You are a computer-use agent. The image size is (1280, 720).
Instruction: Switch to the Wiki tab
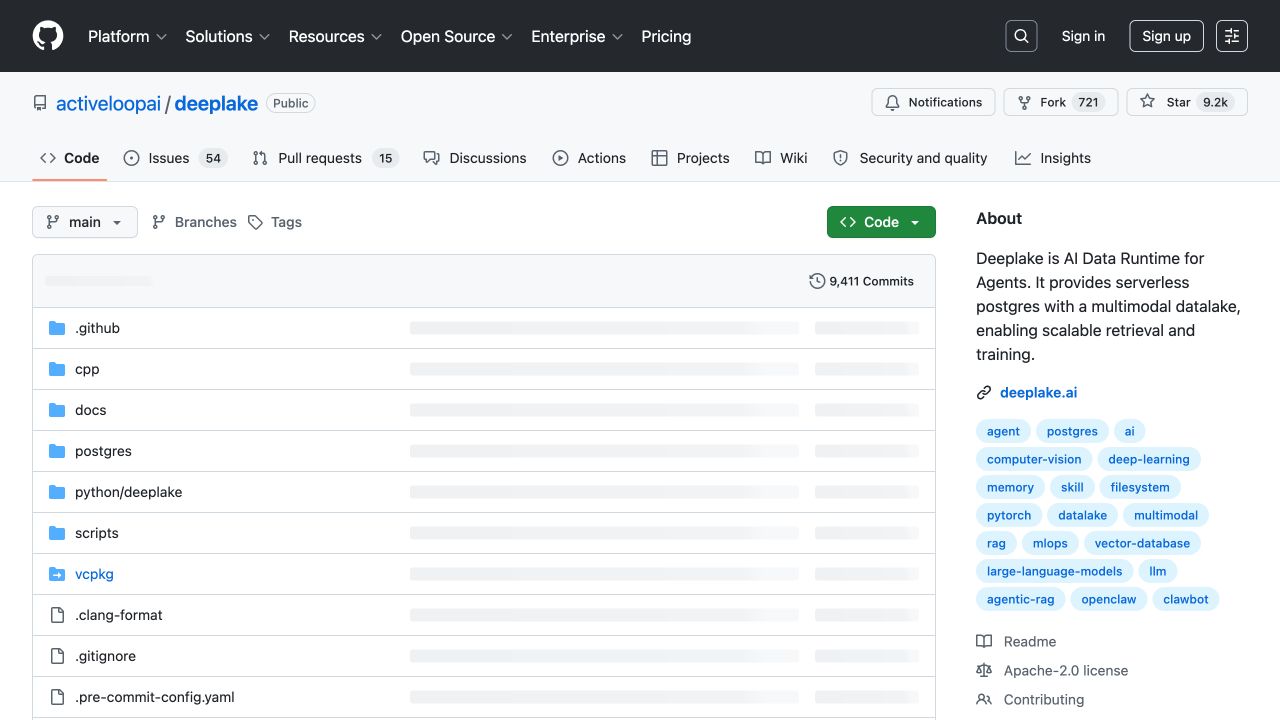781,158
